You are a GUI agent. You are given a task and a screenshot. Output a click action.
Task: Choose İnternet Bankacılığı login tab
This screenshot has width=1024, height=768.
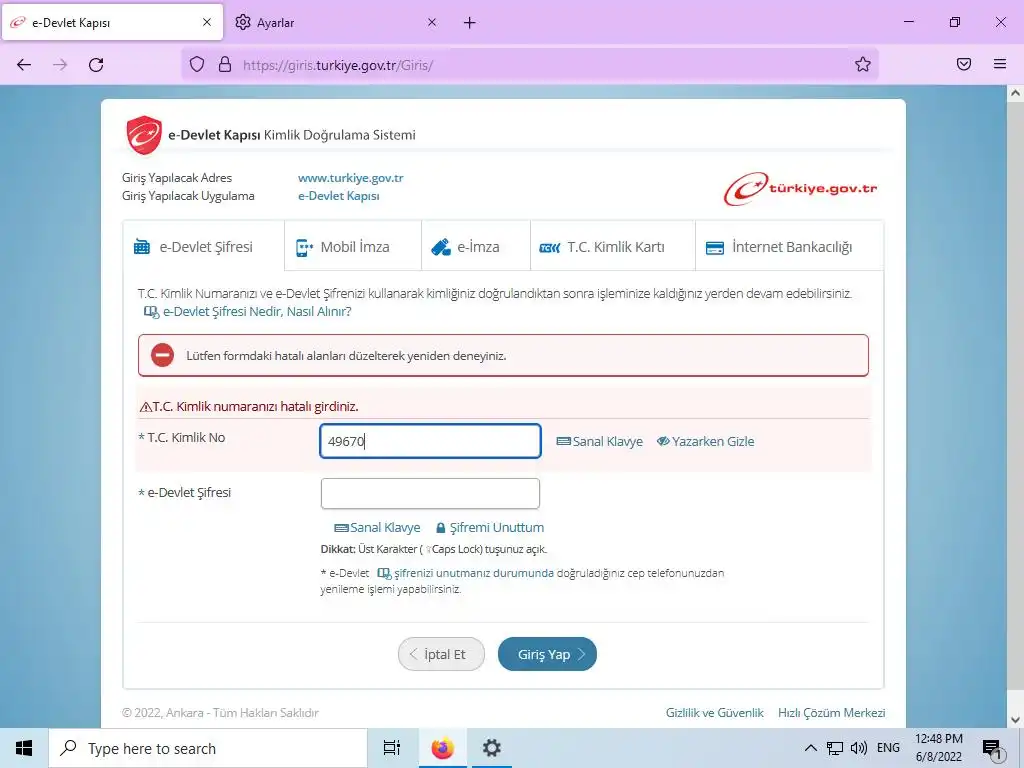click(789, 247)
